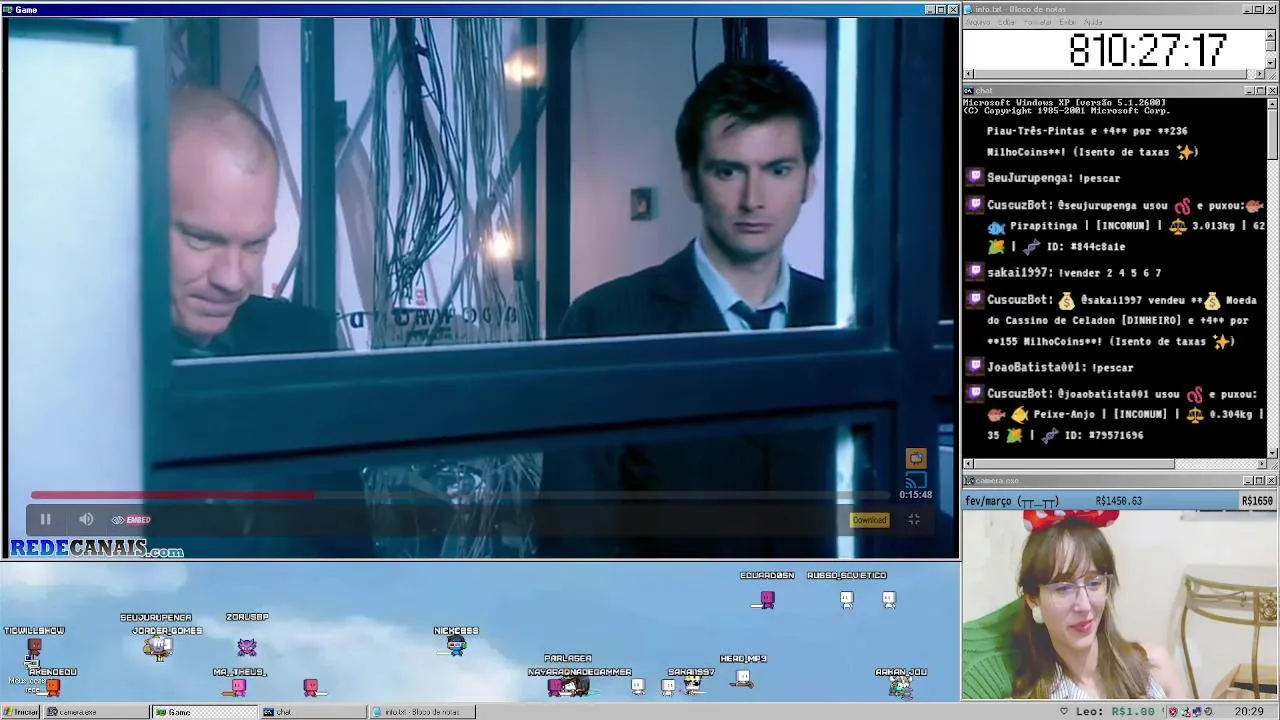The image size is (1280, 720).
Task: Click chat horizontal scrollbar left arrow
Action: point(968,464)
